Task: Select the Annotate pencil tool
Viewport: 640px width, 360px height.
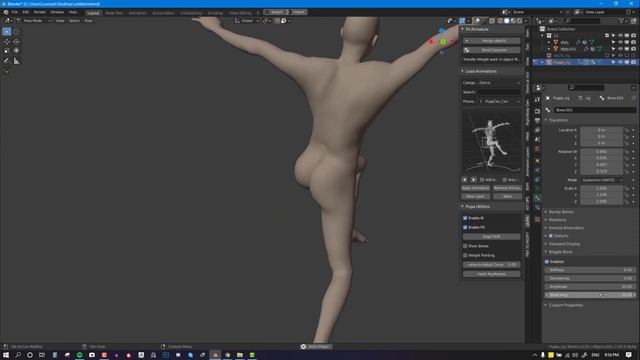Action: 7,61
